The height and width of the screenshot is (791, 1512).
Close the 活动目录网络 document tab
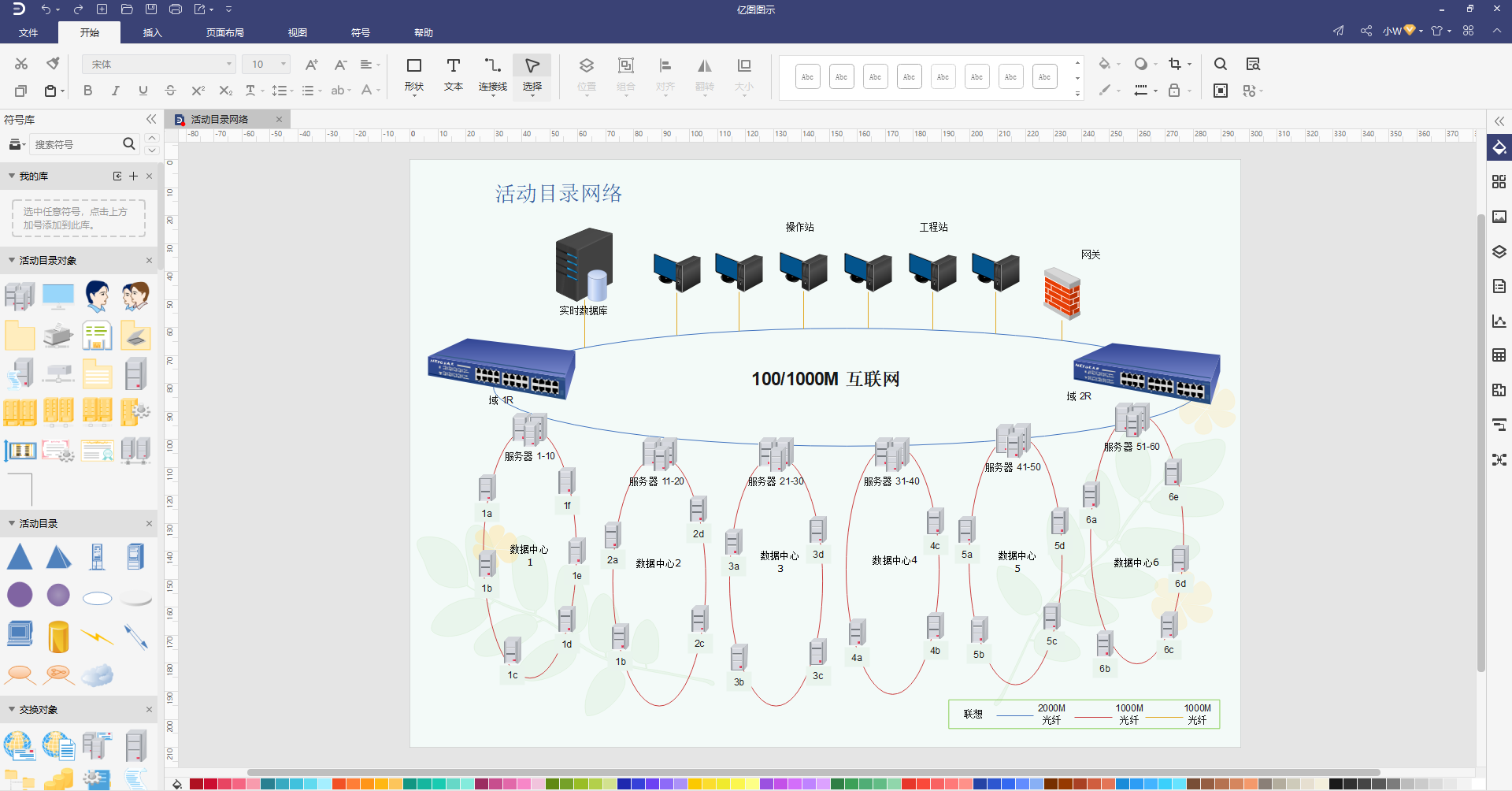coord(279,120)
